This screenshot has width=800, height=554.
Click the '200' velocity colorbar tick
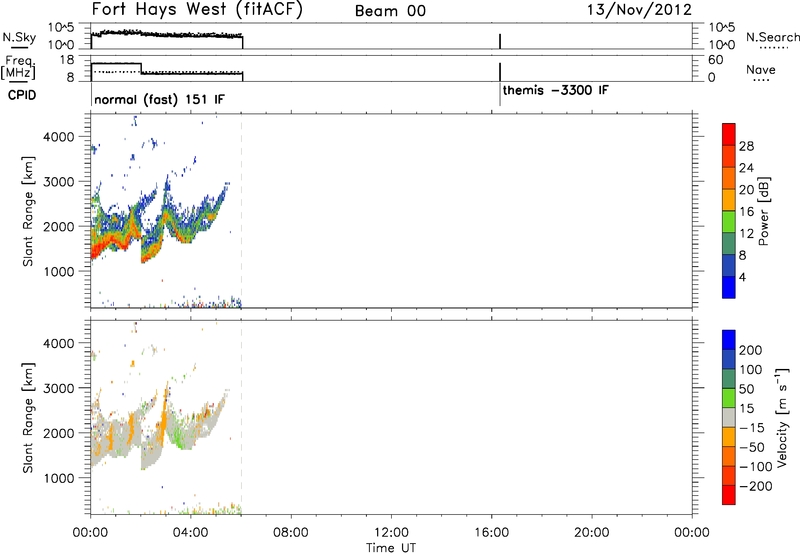(751, 350)
